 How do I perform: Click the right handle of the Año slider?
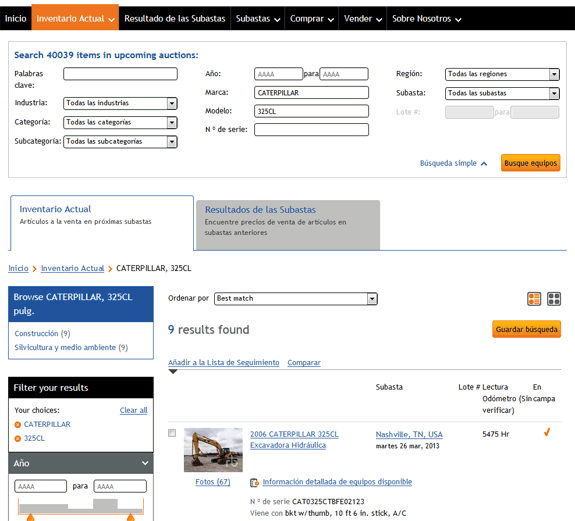point(131,517)
